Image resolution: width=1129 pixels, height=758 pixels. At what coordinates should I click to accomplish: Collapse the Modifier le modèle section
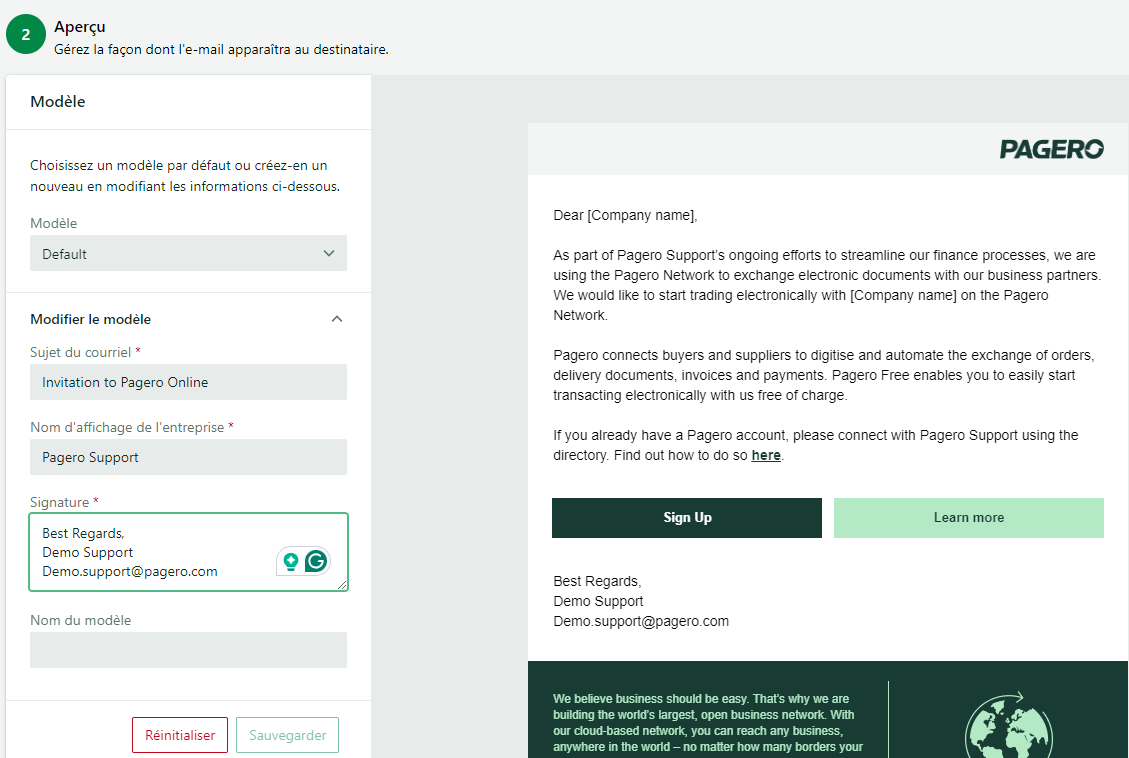[x=336, y=319]
